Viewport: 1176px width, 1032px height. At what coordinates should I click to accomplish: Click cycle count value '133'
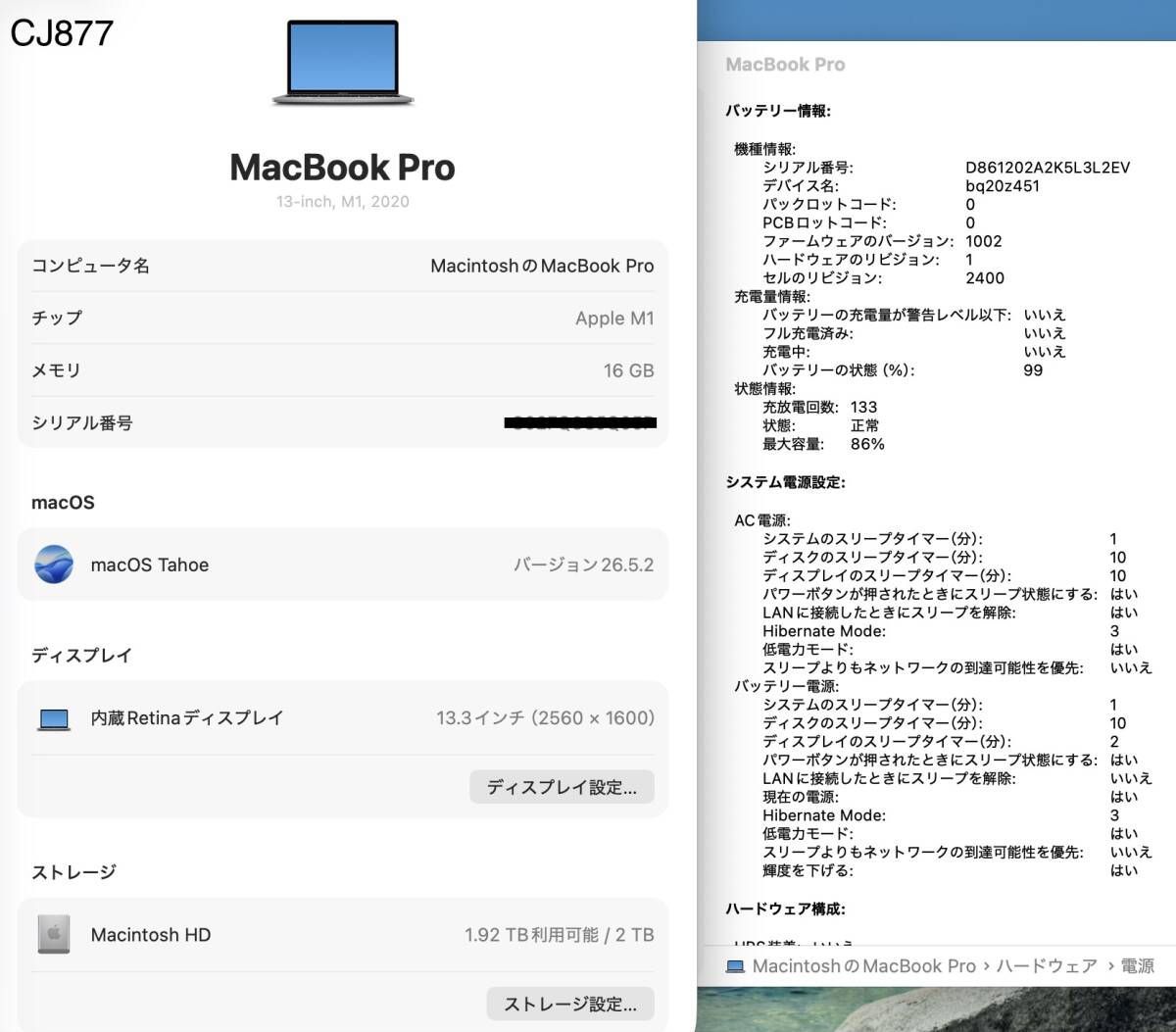(x=863, y=407)
